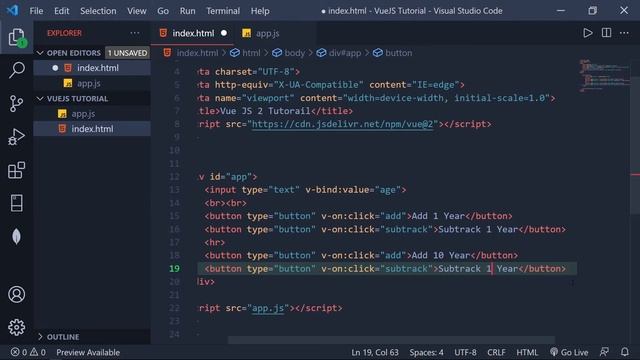Open Explorer Views and More Actions ellipsis

click(x=135, y=33)
